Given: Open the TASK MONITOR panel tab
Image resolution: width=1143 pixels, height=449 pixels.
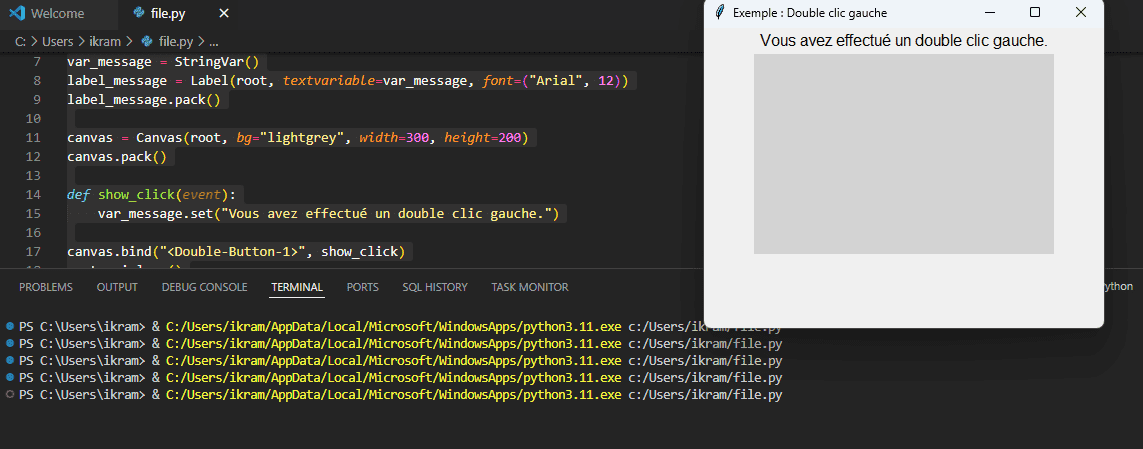Looking at the screenshot, I should tap(530, 287).
